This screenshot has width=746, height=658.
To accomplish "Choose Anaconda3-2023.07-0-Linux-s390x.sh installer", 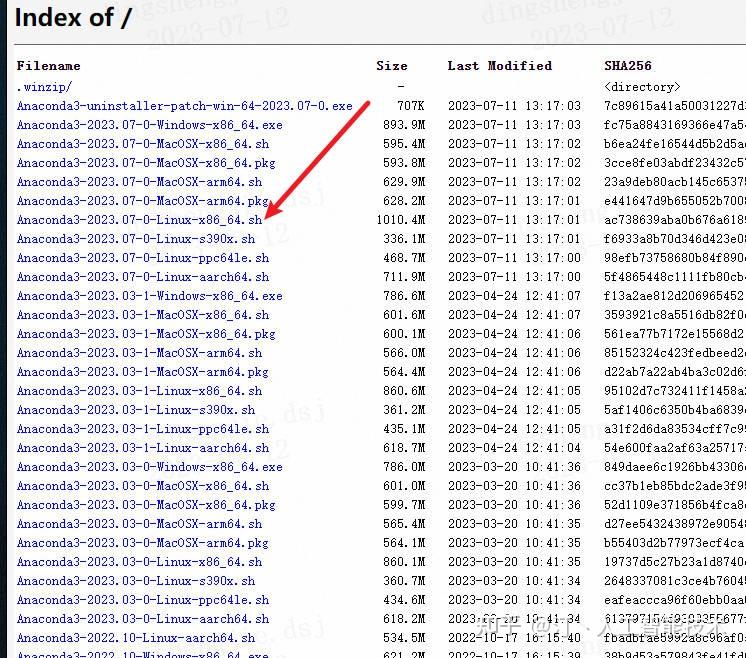I will (136, 239).
